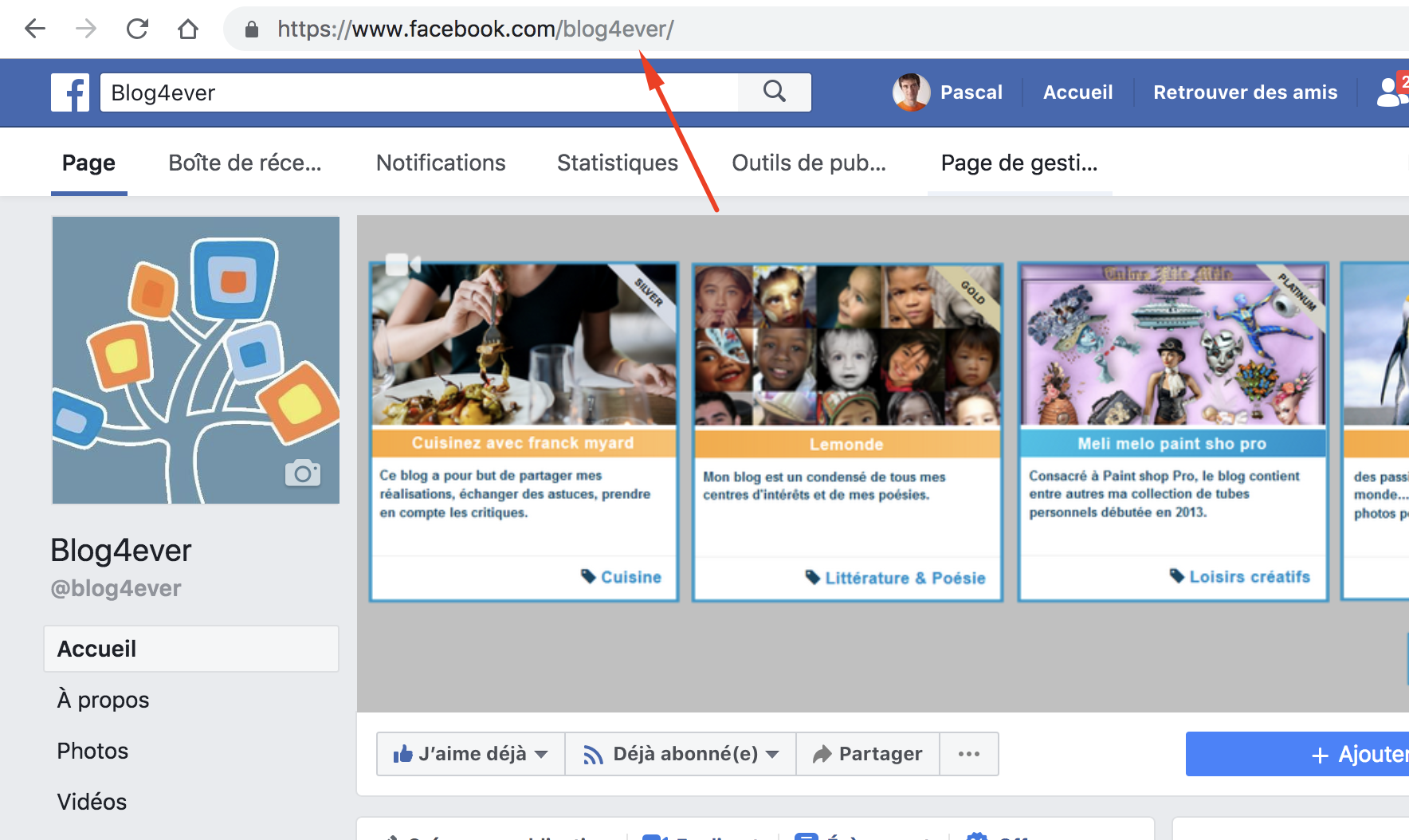The image size is (1409, 840).
Task: Click Loisirs créatifs category link
Action: [x=1250, y=576]
